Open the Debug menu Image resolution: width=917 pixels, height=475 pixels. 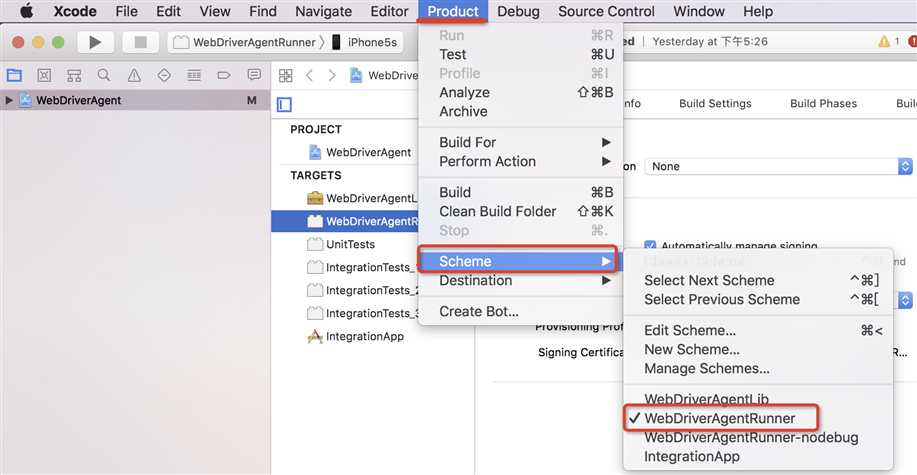pos(518,11)
